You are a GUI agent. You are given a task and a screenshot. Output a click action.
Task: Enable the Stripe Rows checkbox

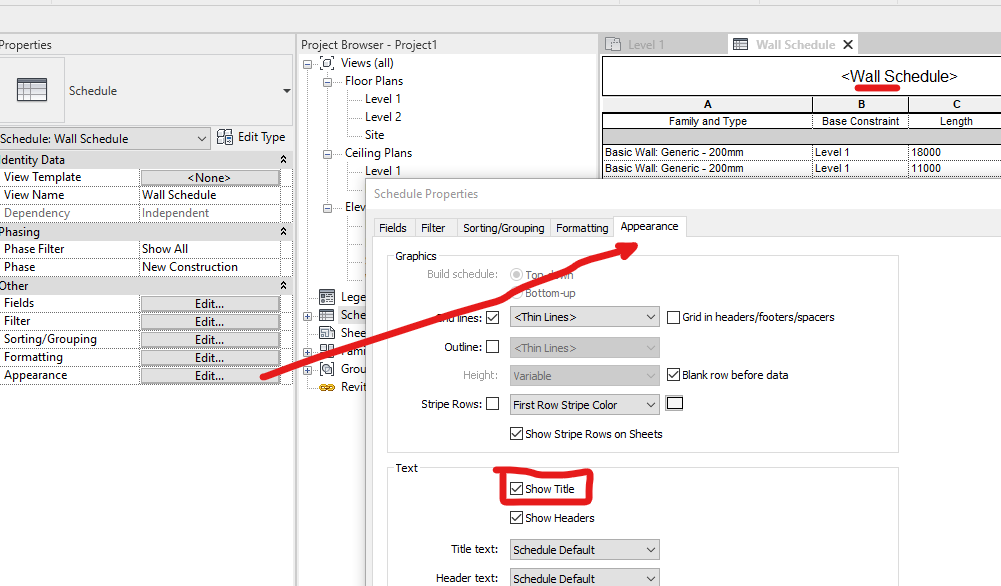pyautogui.click(x=492, y=403)
